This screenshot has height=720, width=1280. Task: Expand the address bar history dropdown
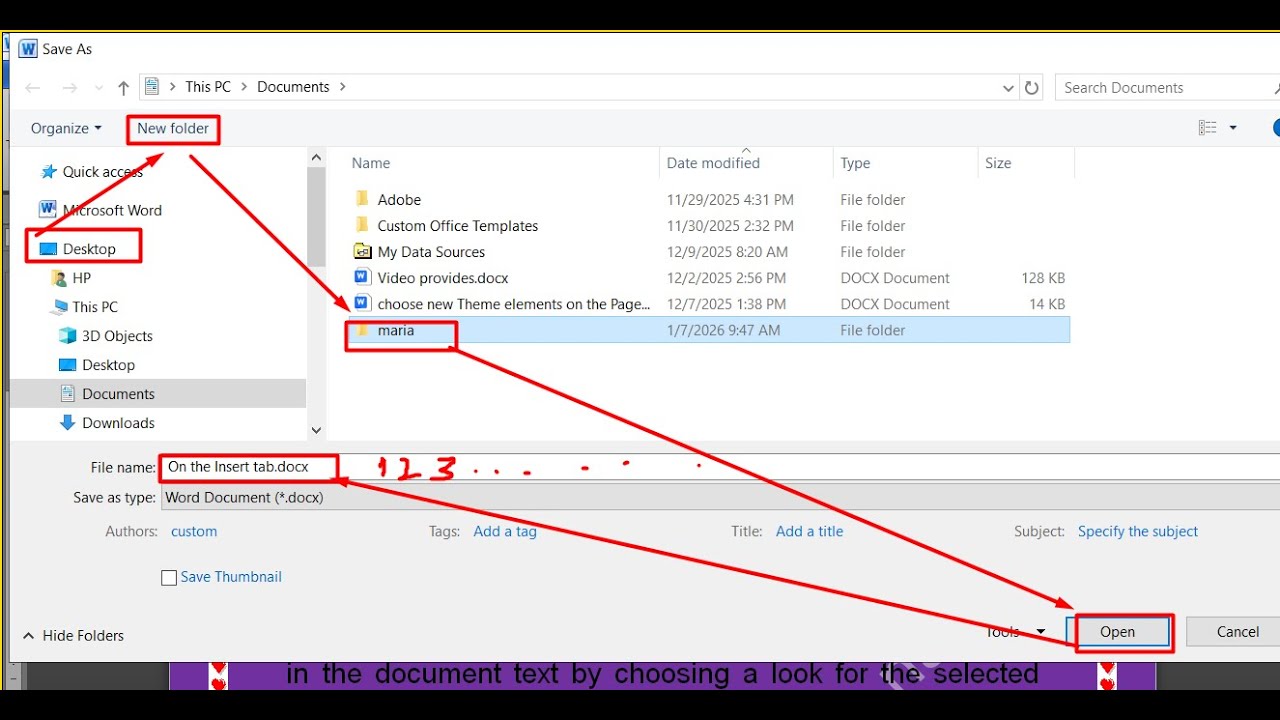(x=1008, y=88)
